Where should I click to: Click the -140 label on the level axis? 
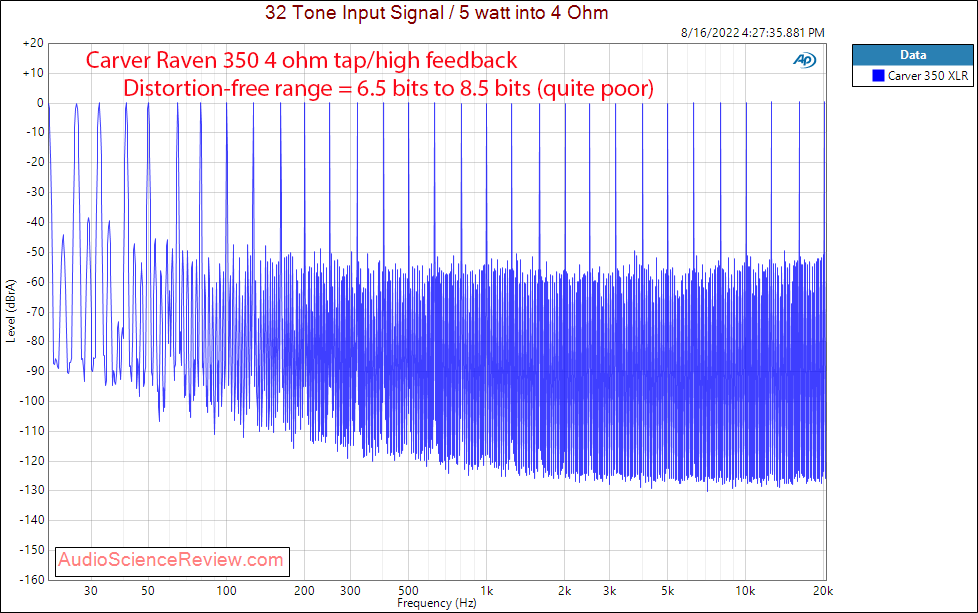(x=32, y=520)
